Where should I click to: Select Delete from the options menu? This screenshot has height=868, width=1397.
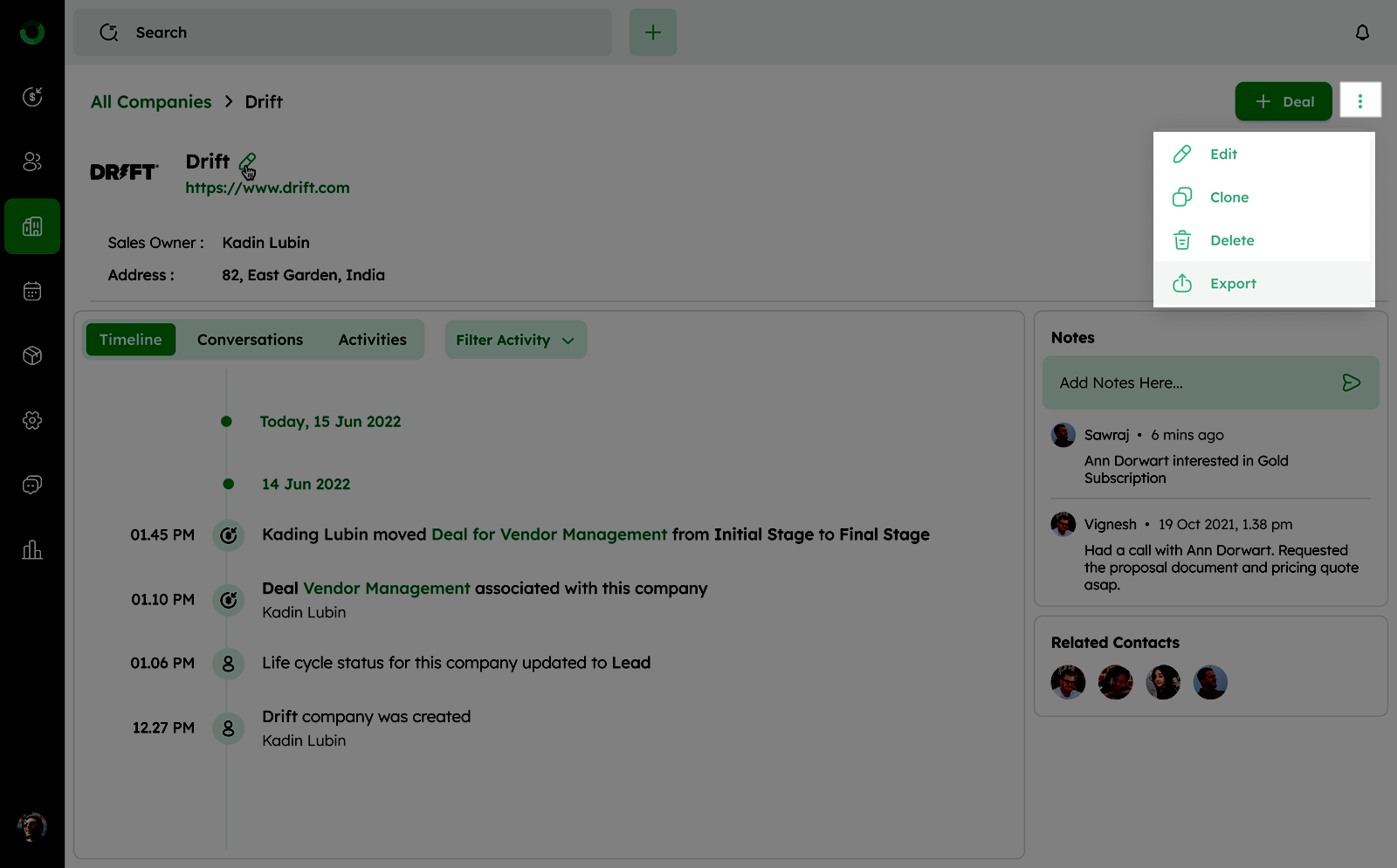[x=1264, y=240]
